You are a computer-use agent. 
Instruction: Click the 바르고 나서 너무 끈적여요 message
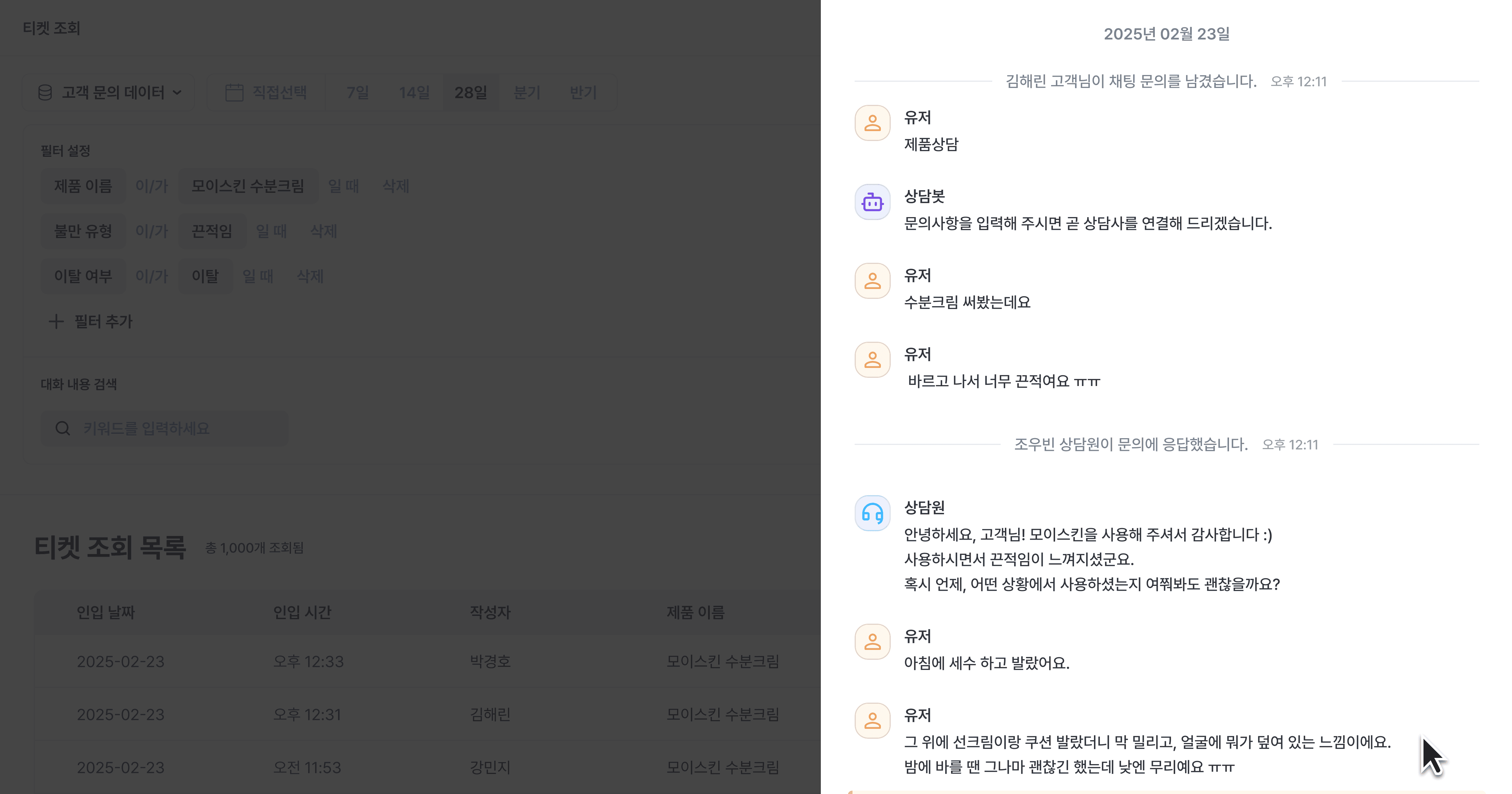click(x=1004, y=382)
